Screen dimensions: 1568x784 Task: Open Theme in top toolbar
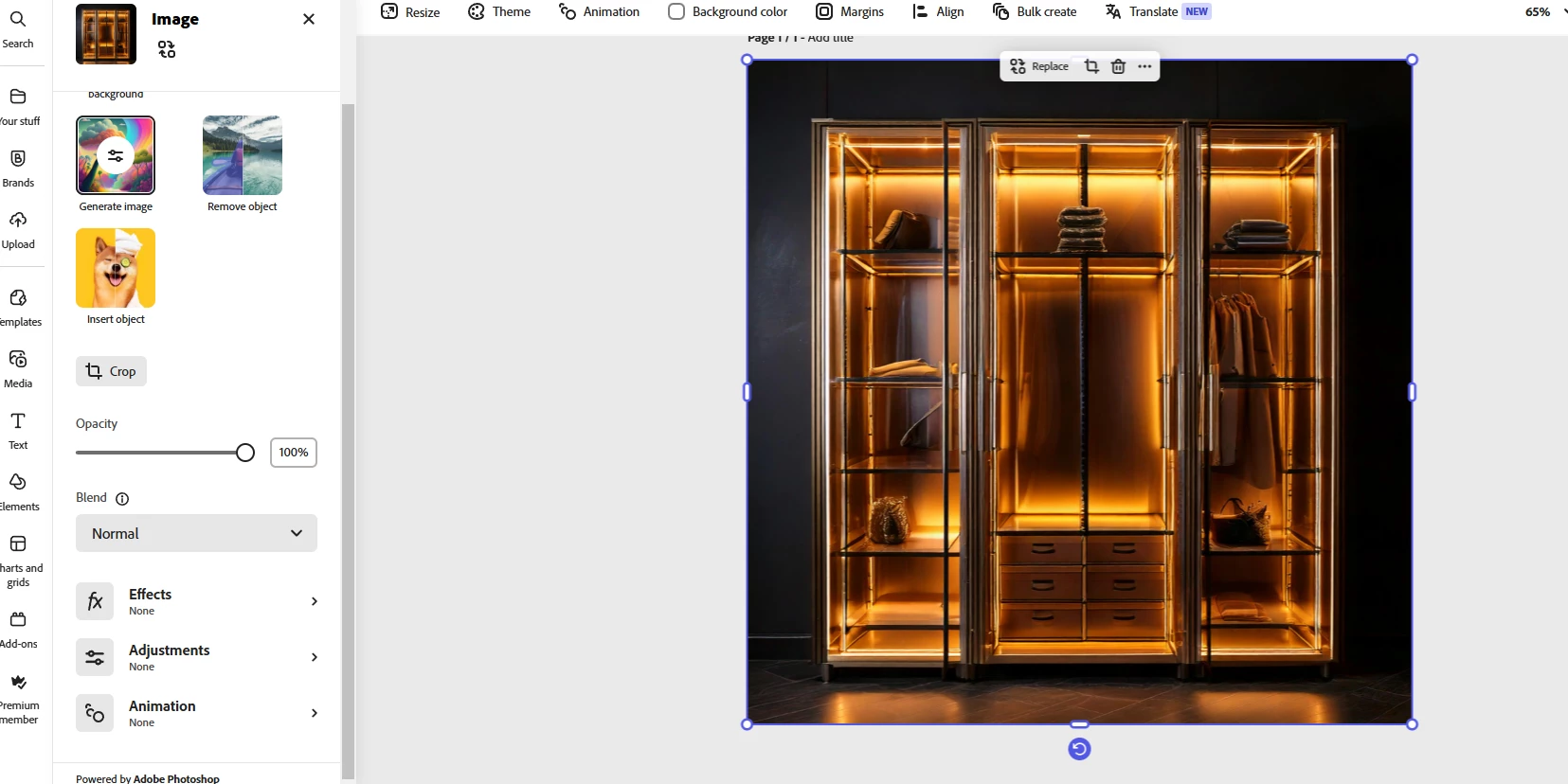[499, 11]
